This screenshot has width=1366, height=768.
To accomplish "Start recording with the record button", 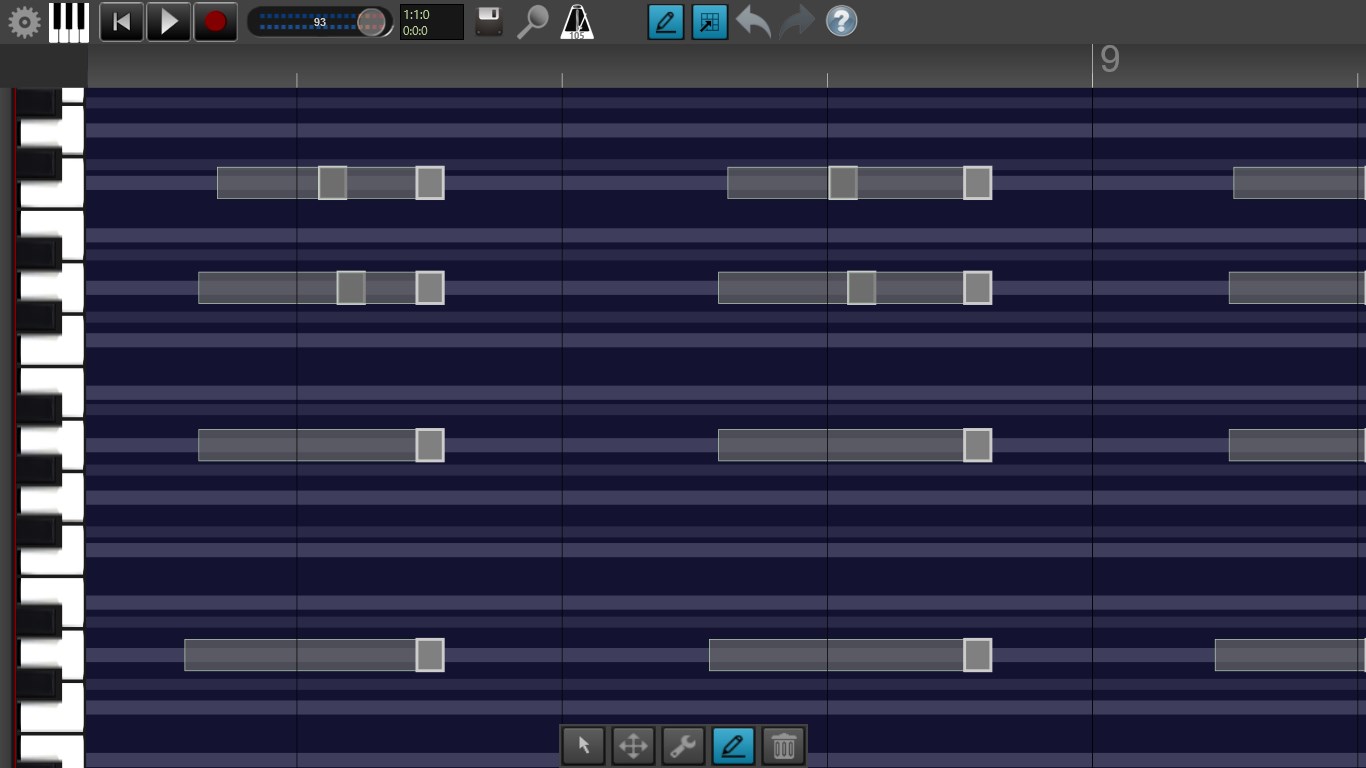I will (x=214, y=19).
